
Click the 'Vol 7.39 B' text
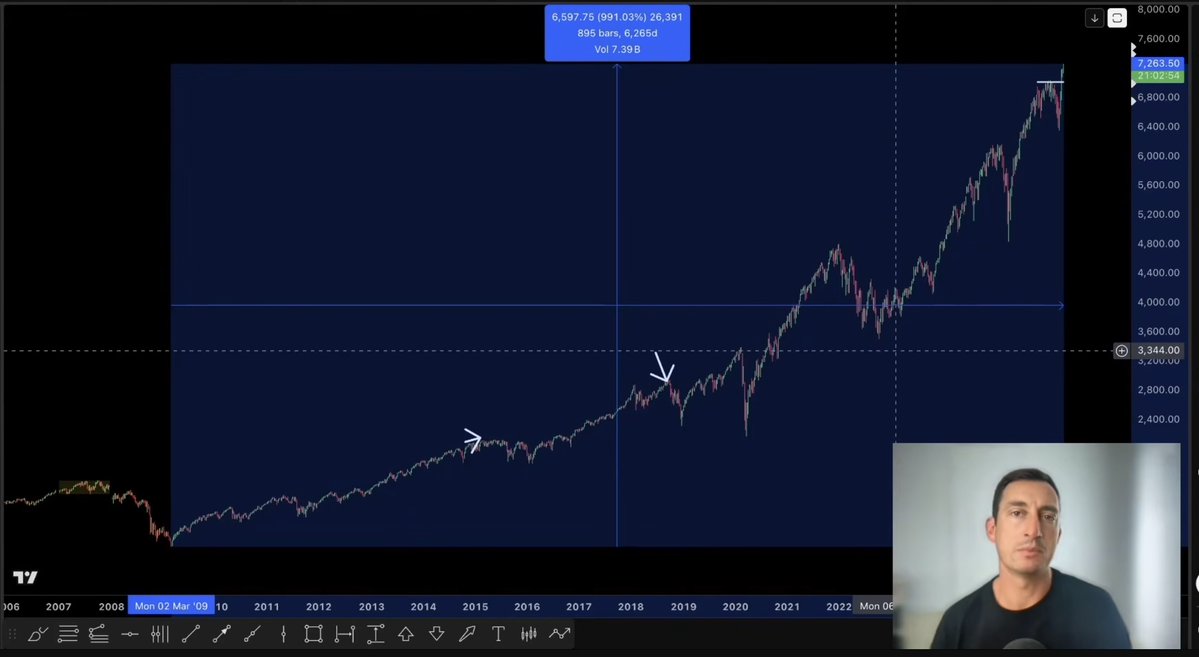tap(617, 49)
